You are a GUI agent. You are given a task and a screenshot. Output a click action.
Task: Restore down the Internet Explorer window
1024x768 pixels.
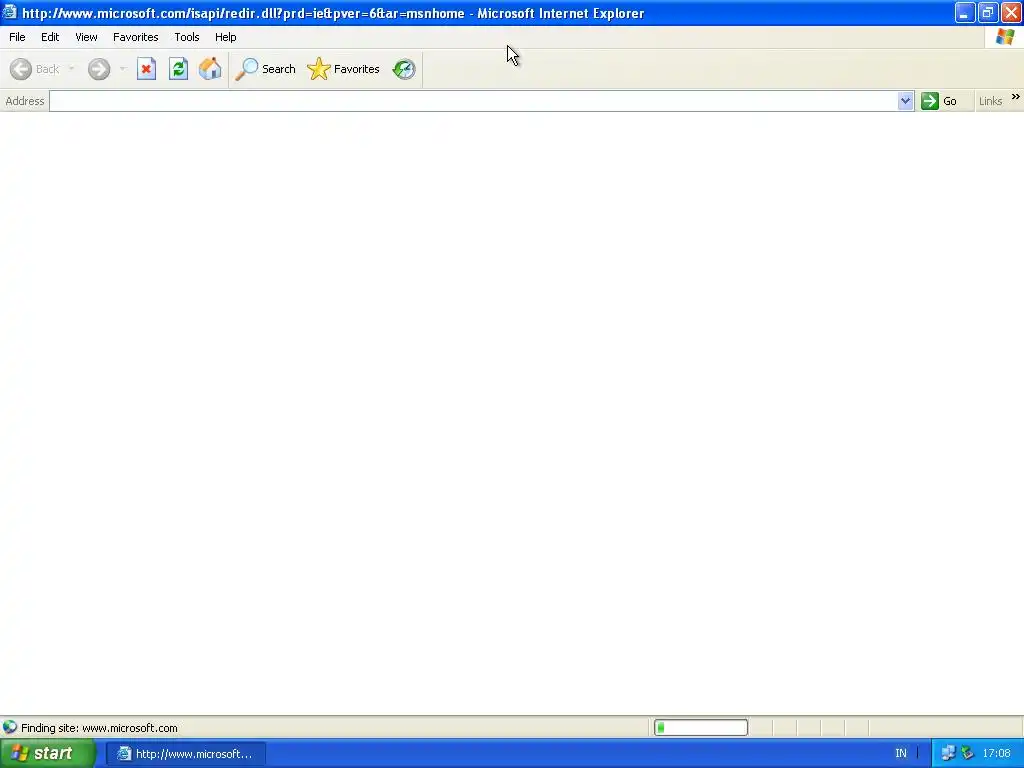(988, 12)
